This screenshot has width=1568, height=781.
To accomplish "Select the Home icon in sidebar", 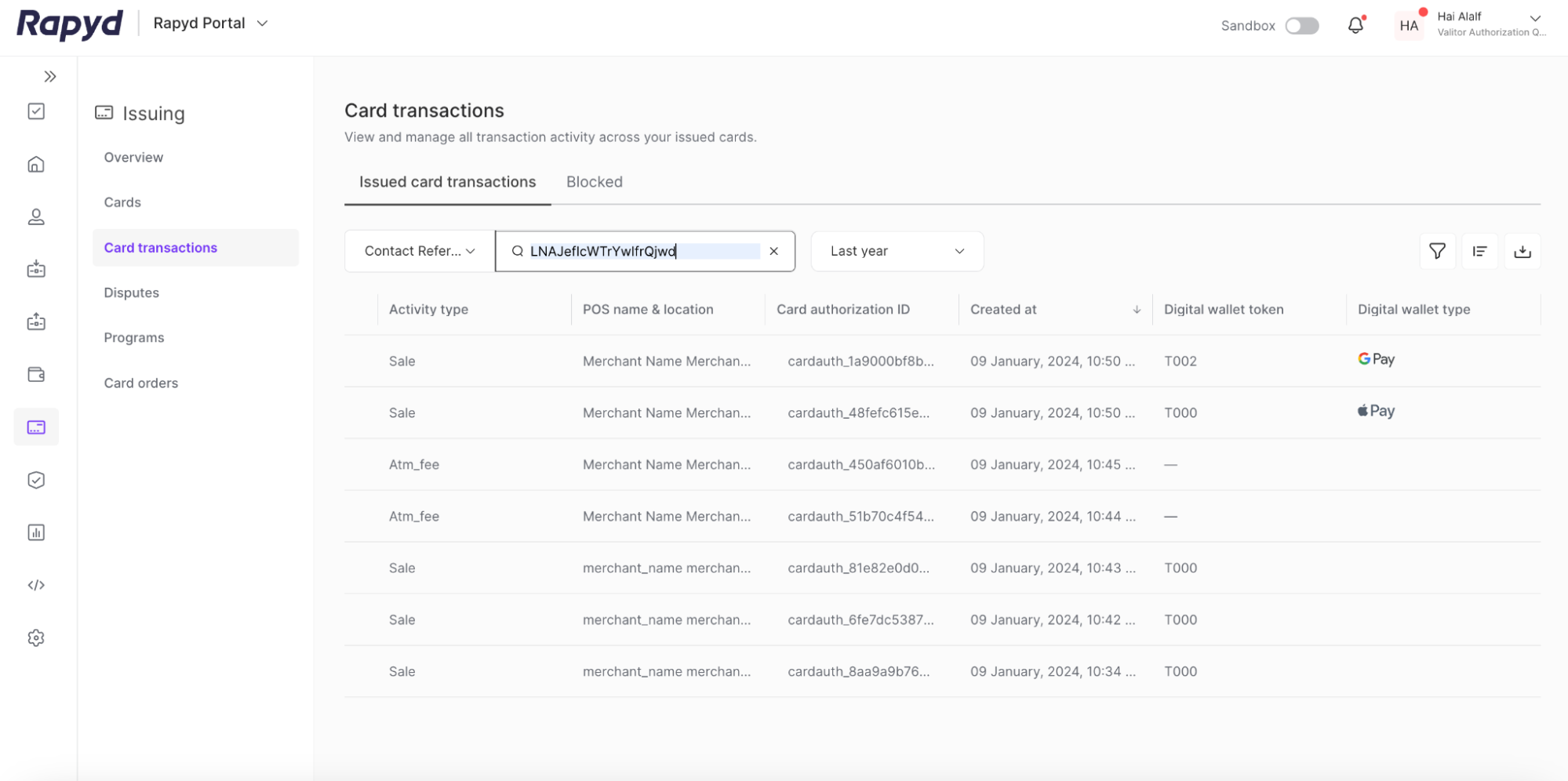I will (x=36, y=164).
